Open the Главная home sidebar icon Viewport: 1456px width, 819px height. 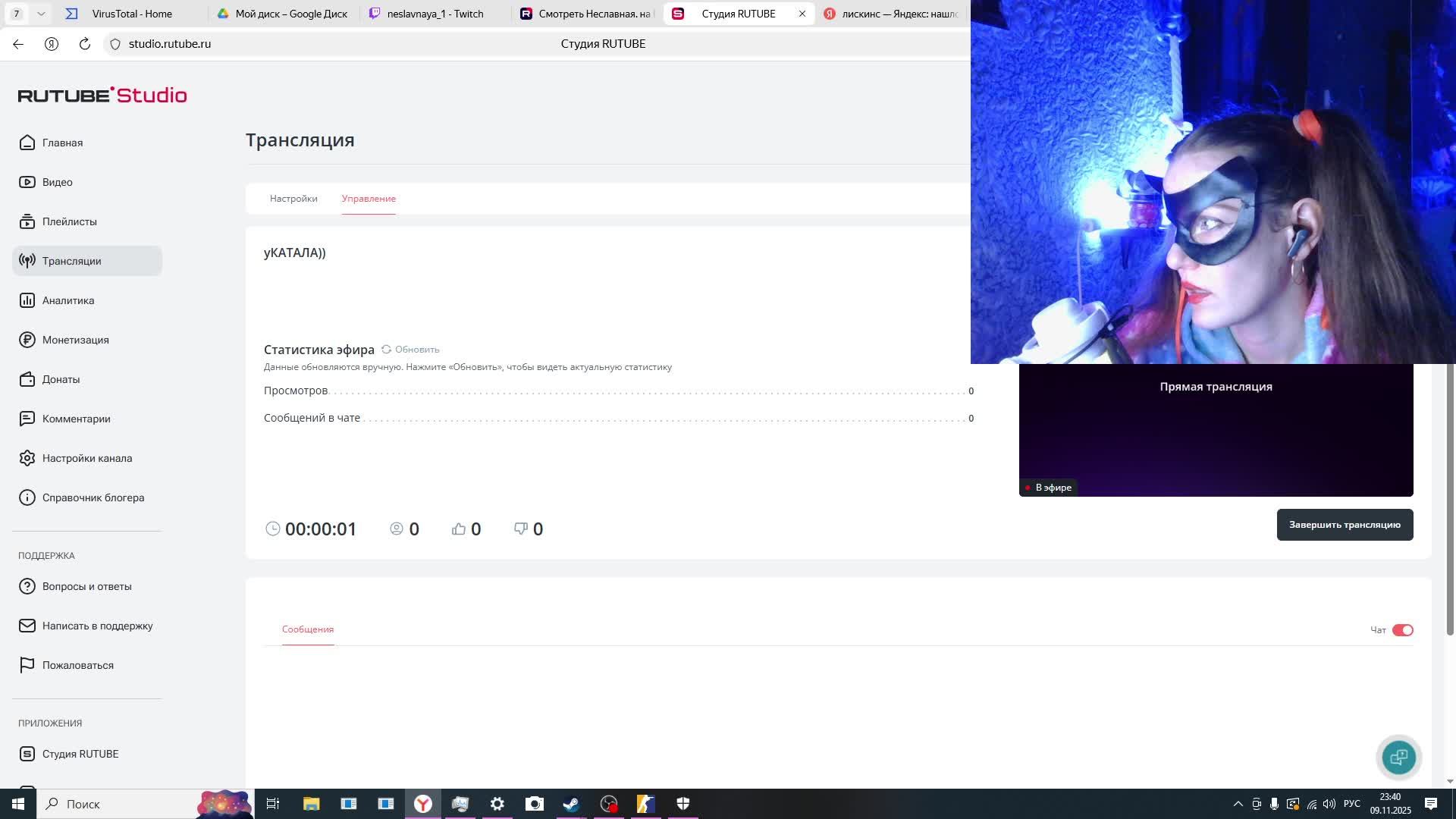coord(27,143)
